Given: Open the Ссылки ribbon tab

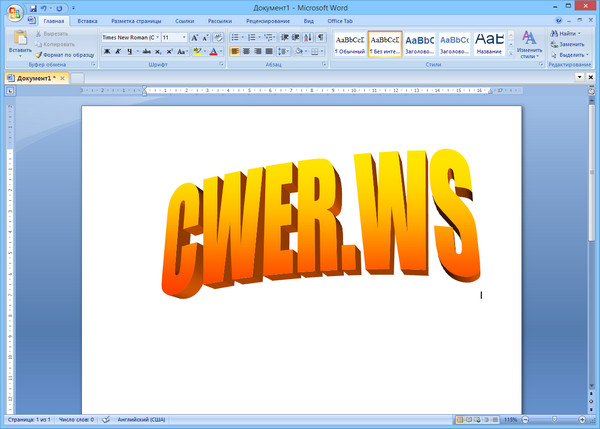Looking at the screenshot, I should coord(184,21).
